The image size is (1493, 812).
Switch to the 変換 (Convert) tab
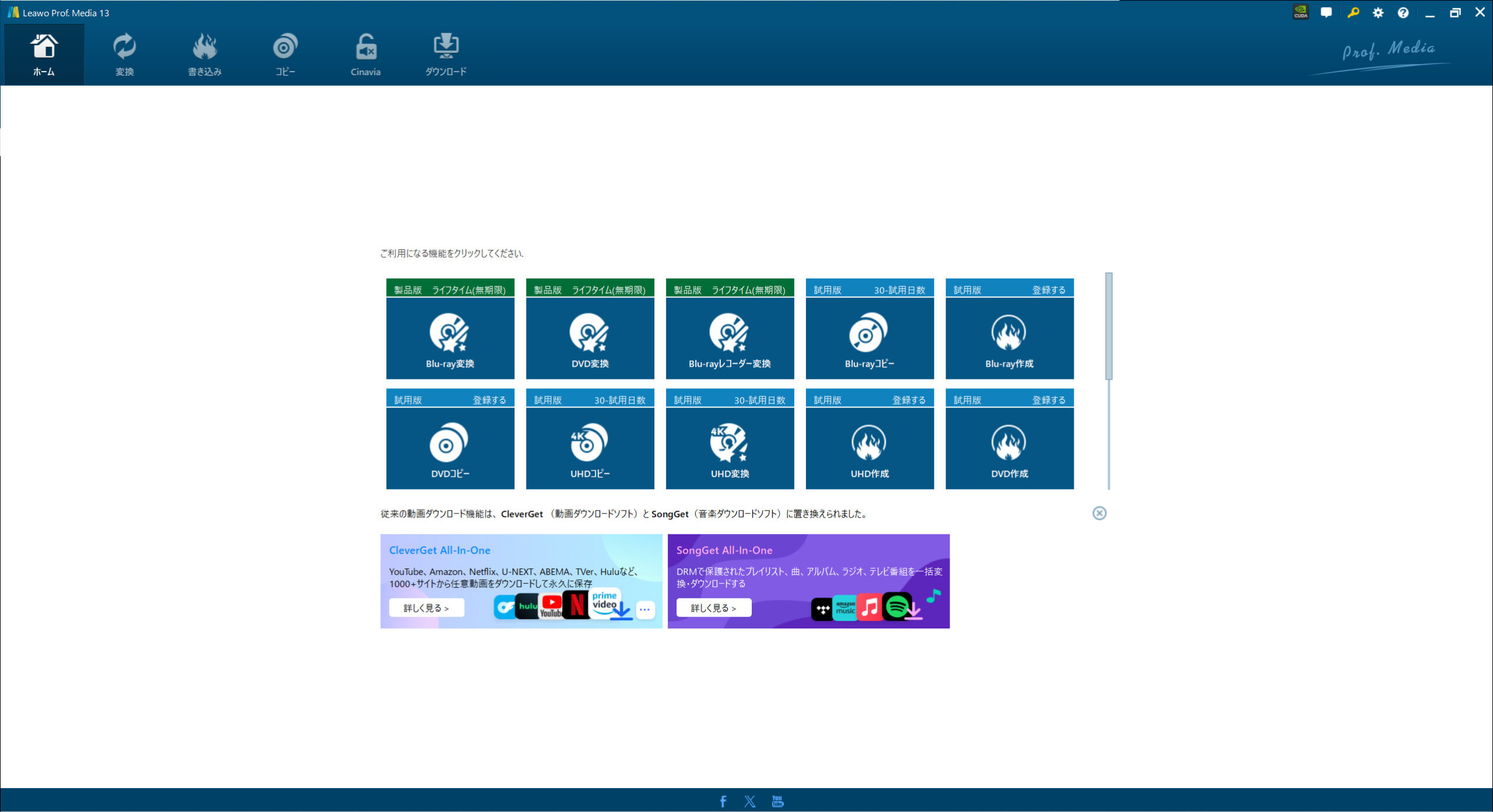[124, 55]
